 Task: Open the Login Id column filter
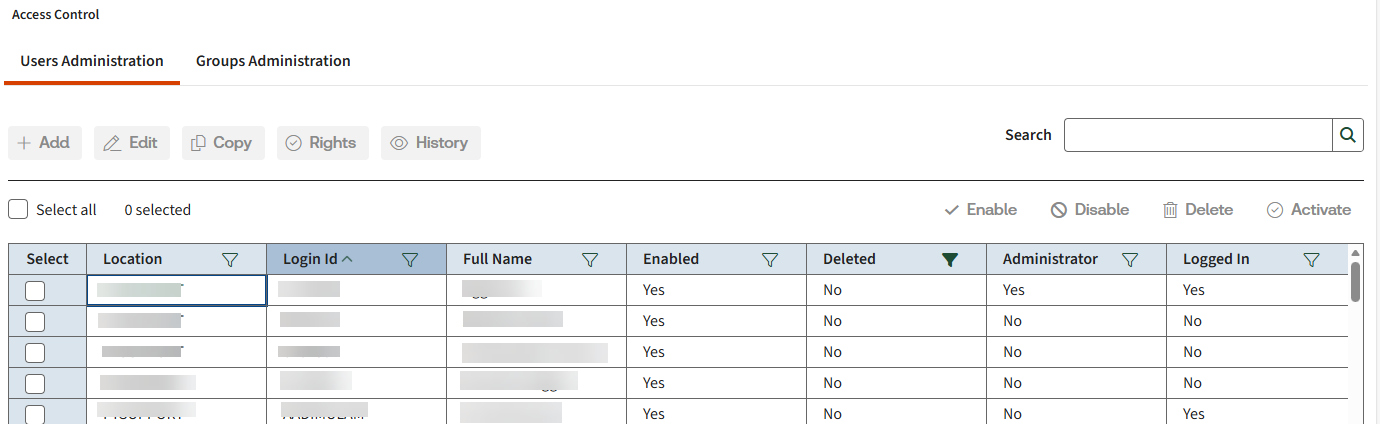pyautogui.click(x=410, y=260)
